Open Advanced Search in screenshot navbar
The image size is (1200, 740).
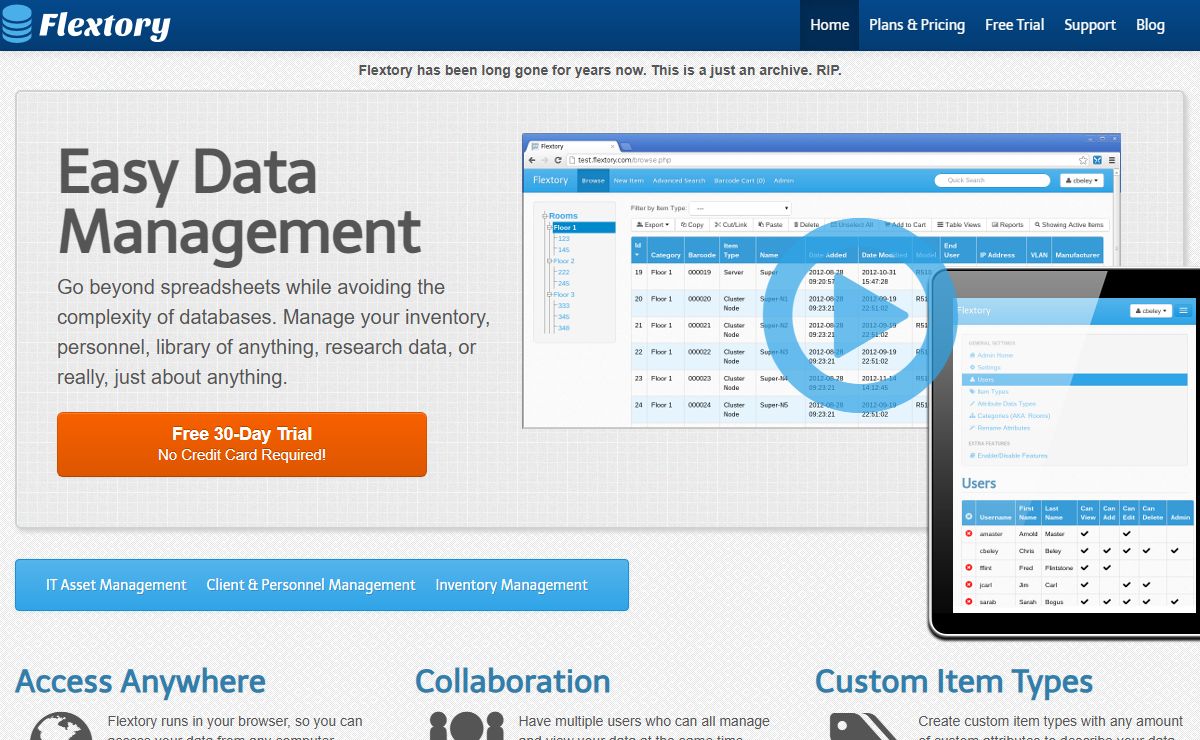point(679,181)
